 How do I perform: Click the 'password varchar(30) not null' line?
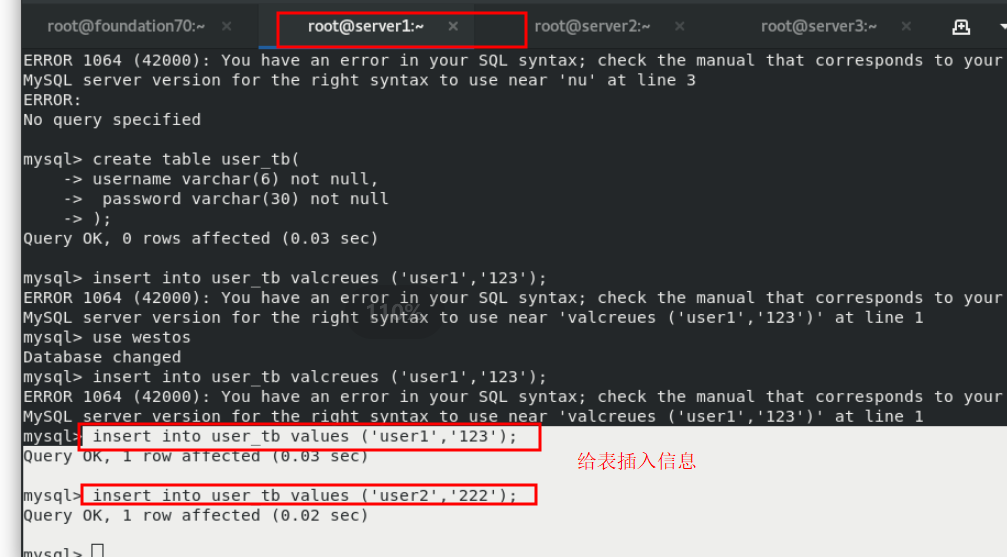click(x=245, y=199)
